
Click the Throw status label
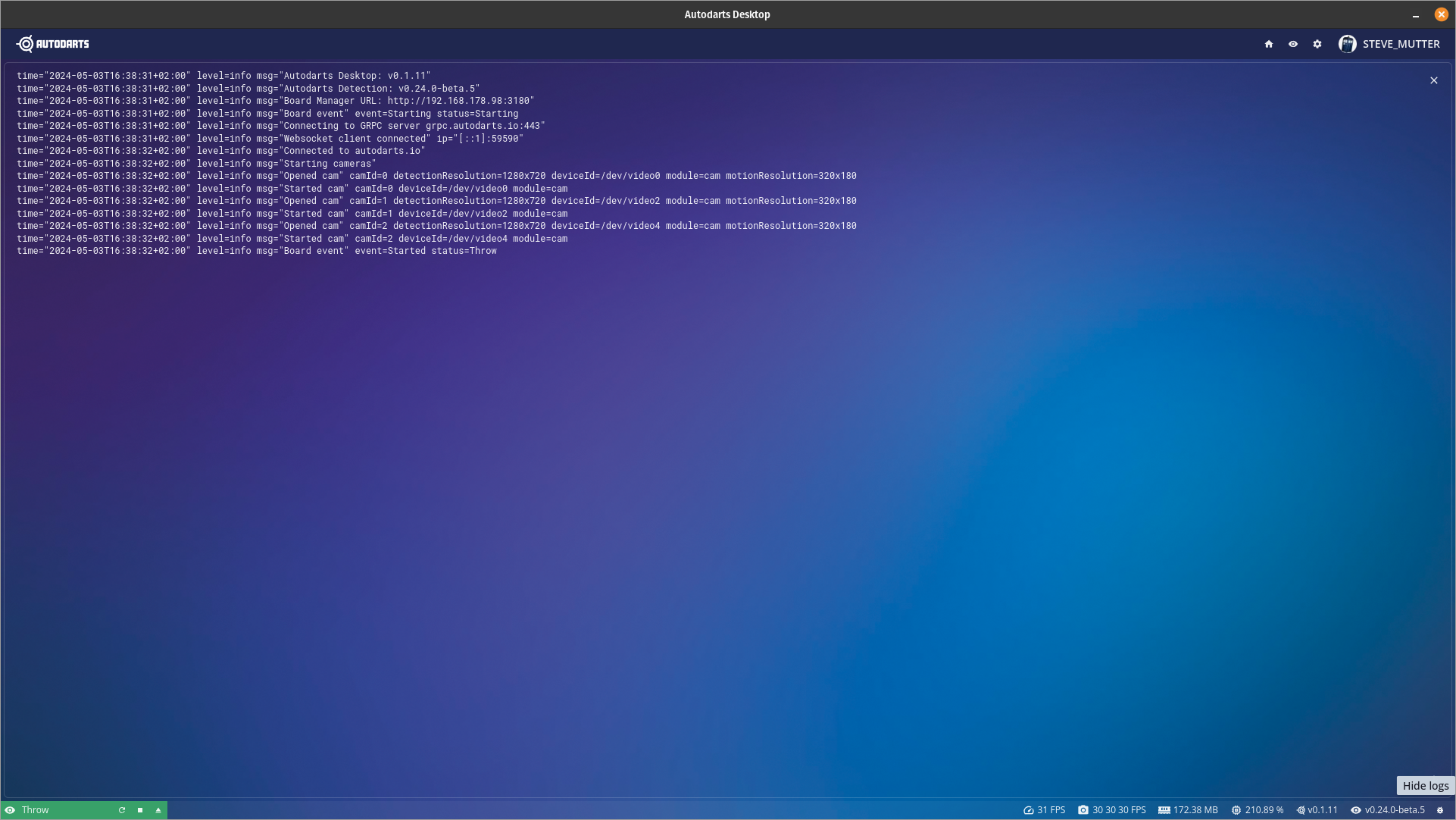point(36,810)
